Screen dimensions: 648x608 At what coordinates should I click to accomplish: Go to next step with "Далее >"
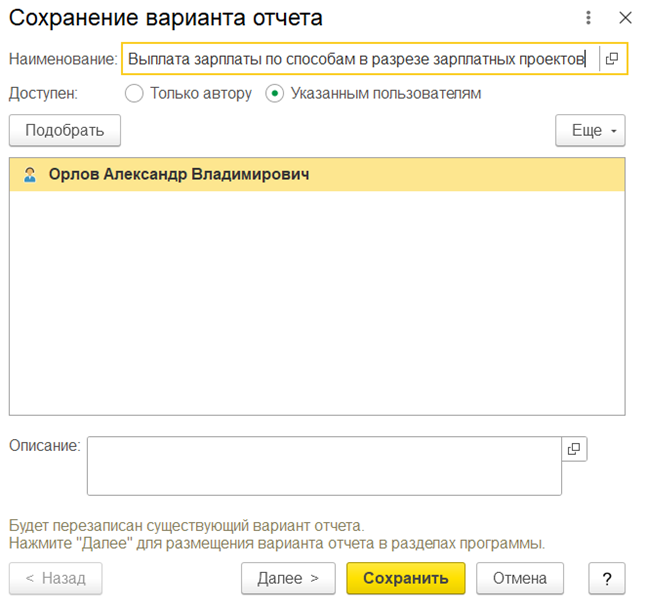pos(288,578)
